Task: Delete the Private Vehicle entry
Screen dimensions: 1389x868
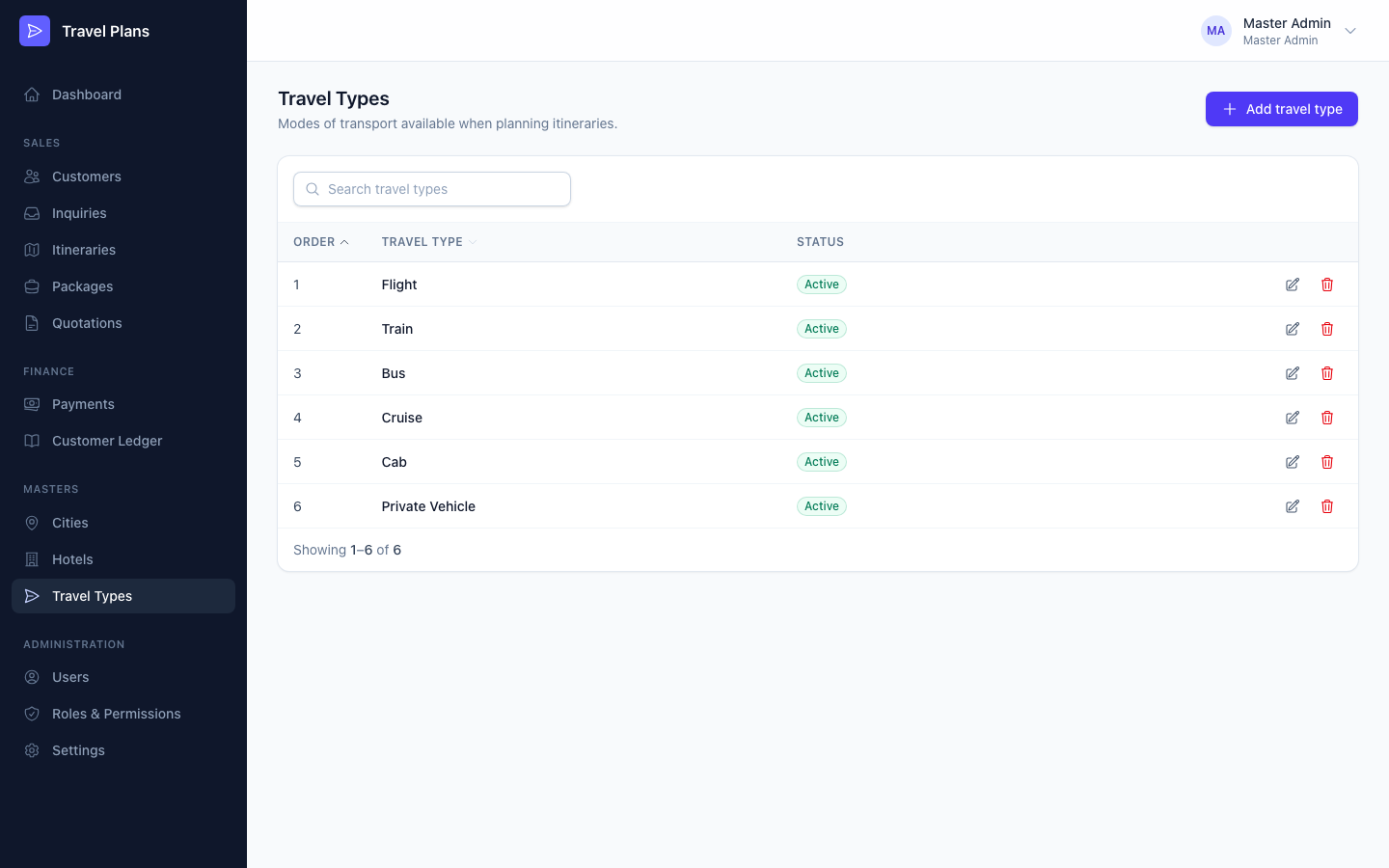Action: pos(1327,506)
